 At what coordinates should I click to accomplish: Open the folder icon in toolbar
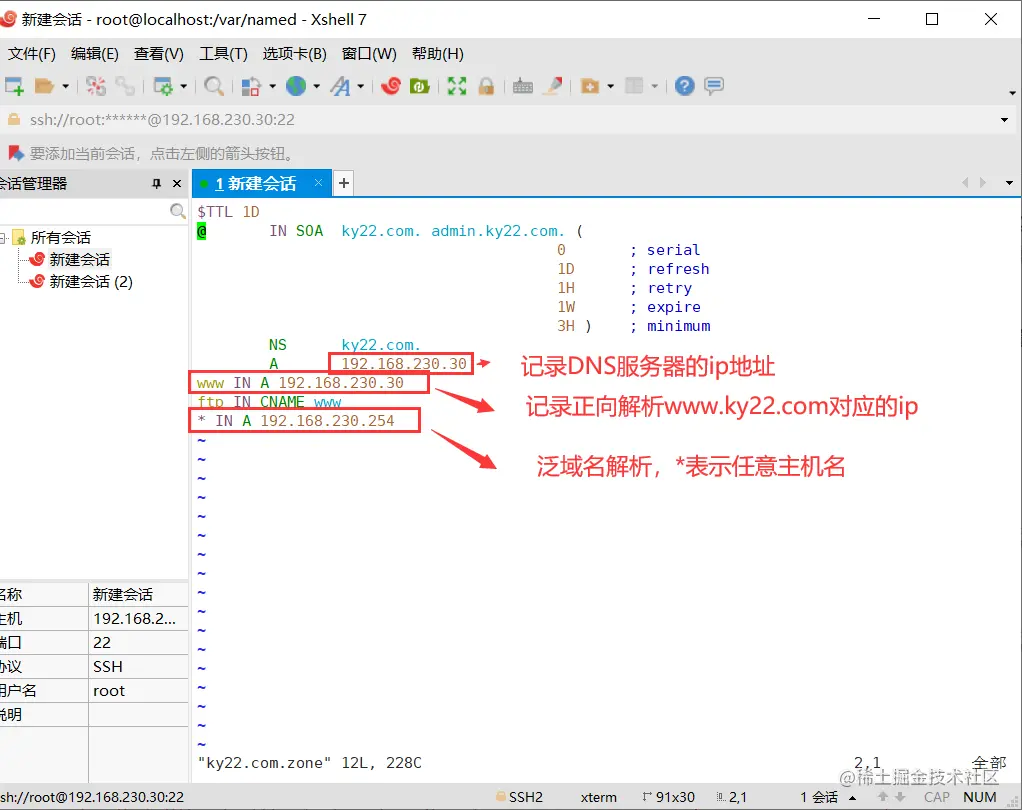tap(44, 86)
